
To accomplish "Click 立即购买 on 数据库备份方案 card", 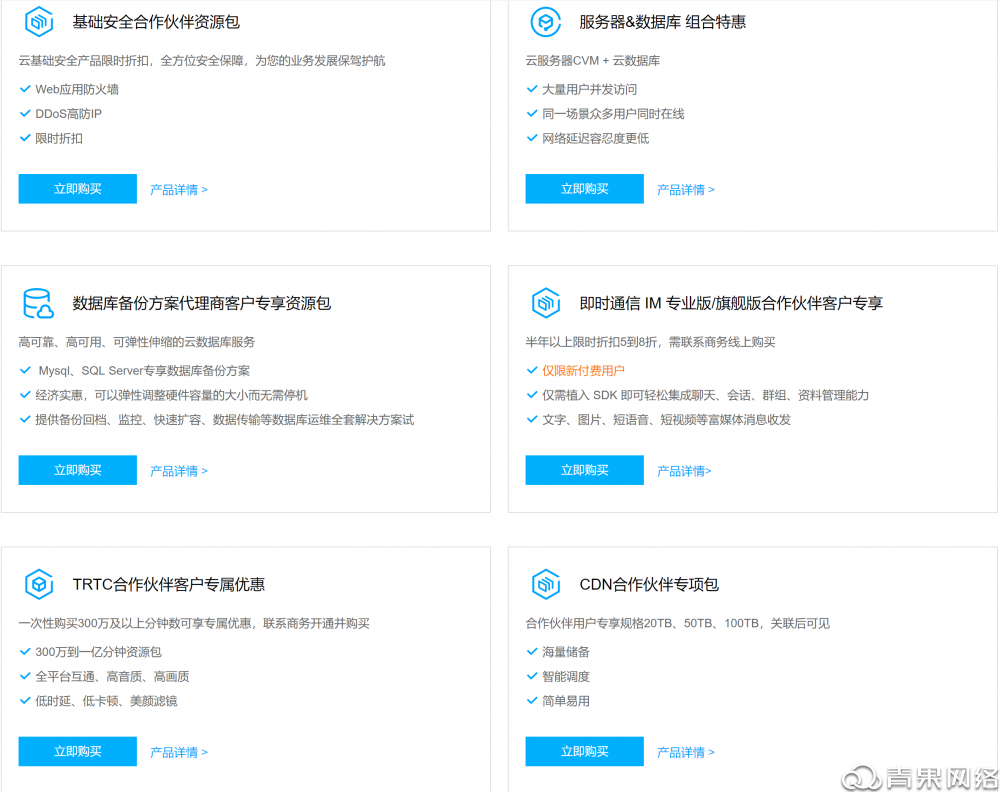I will (77, 470).
